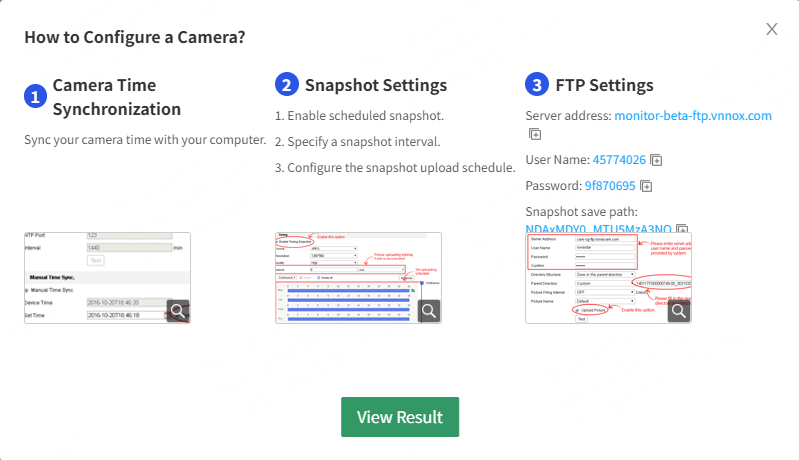Select the user name value 45774026
This screenshot has width=799, height=460.
(x=619, y=160)
